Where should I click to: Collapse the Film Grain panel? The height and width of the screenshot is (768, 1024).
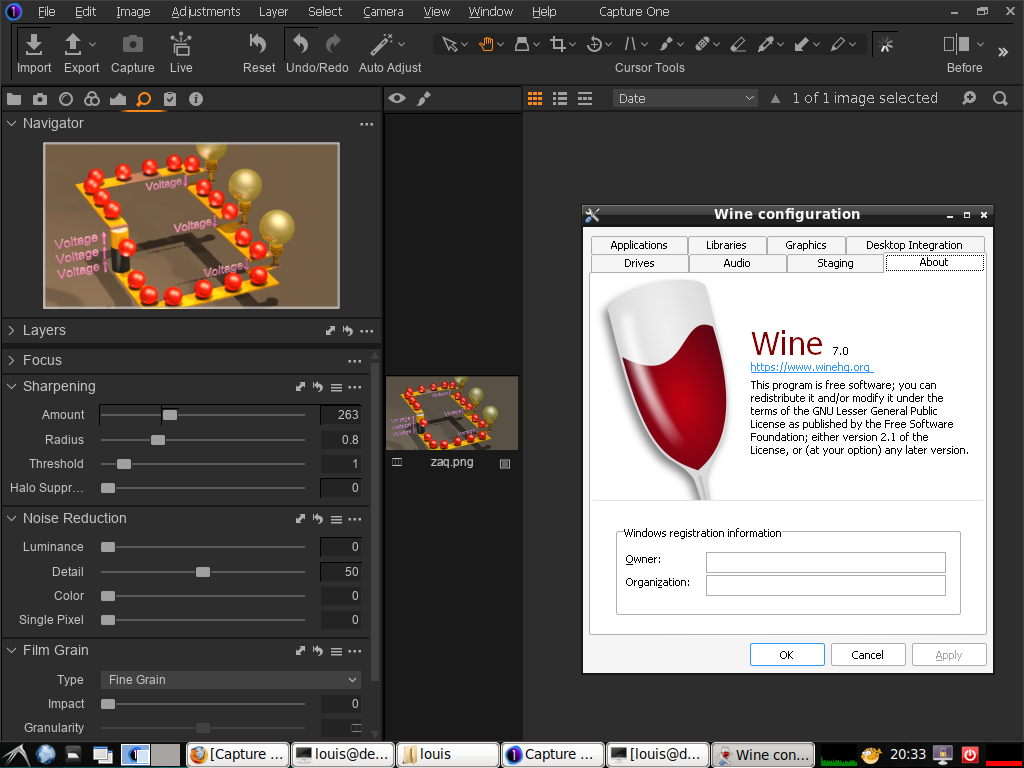pyautogui.click(x=11, y=650)
